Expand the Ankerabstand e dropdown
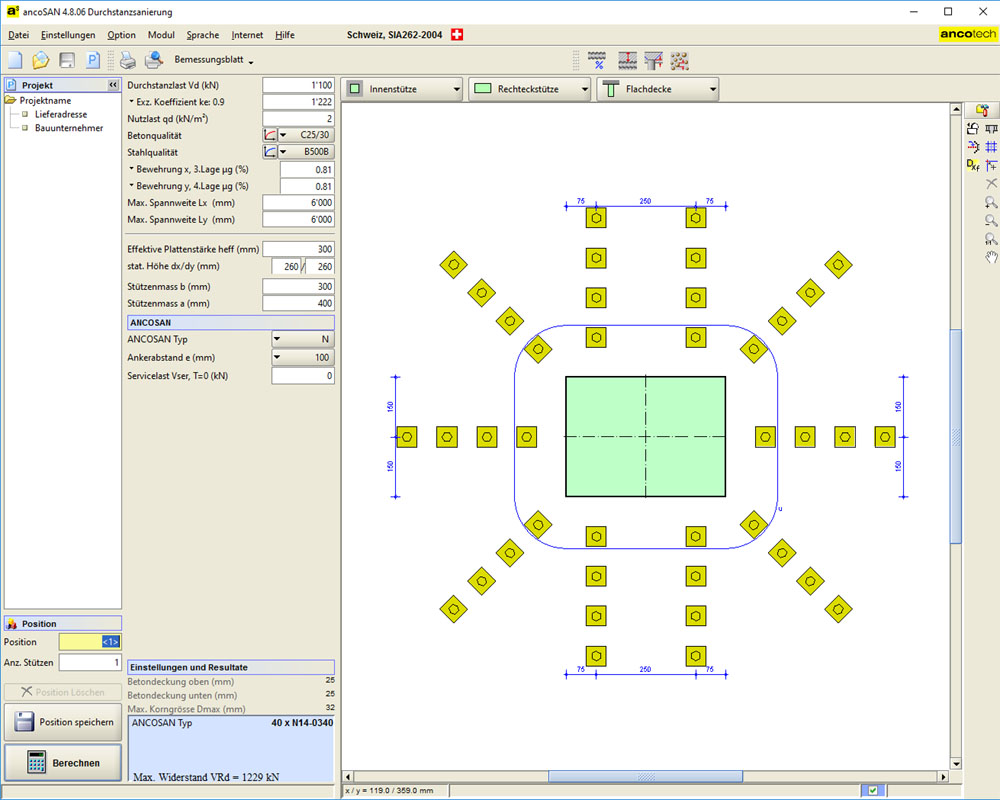1000x800 pixels. [303, 357]
